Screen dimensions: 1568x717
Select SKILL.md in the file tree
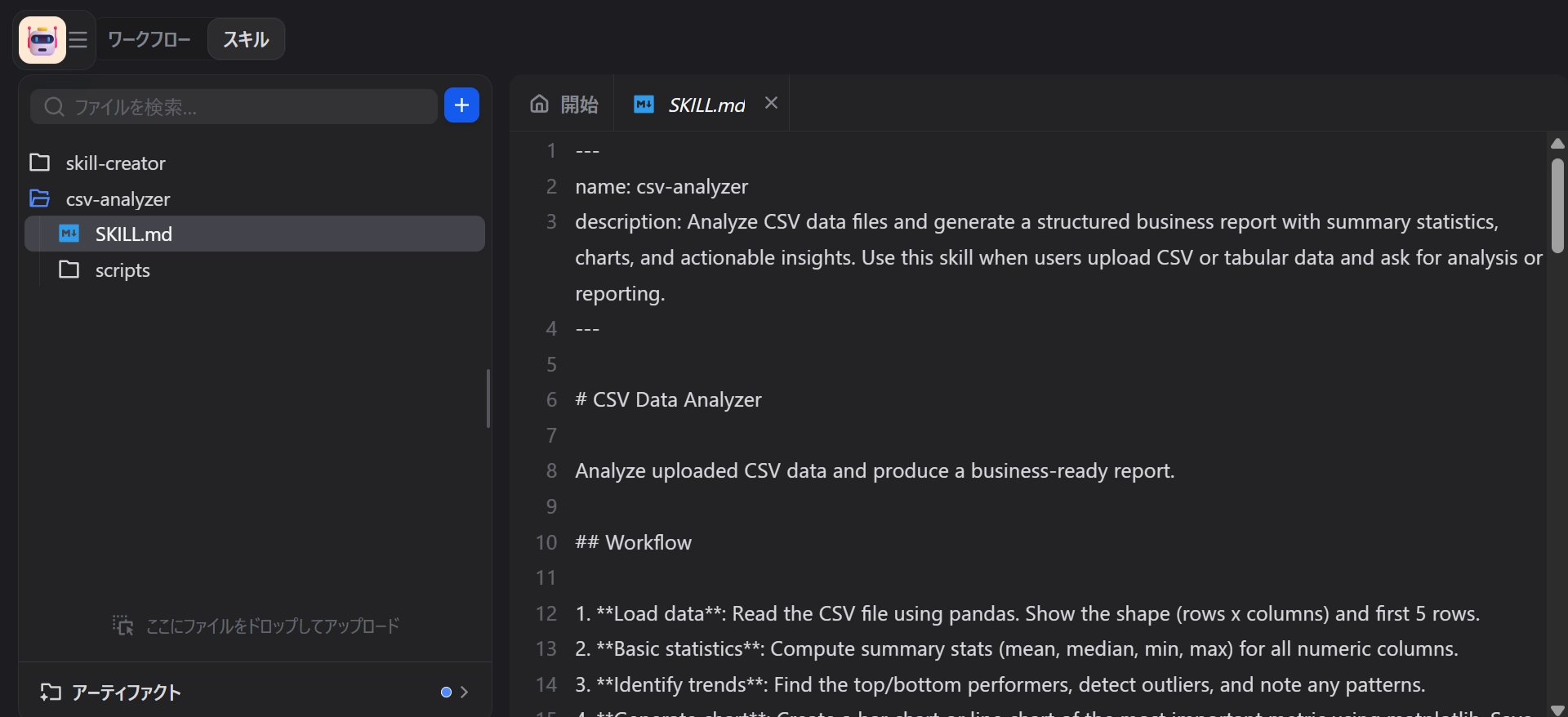click(x=134, y=234)
